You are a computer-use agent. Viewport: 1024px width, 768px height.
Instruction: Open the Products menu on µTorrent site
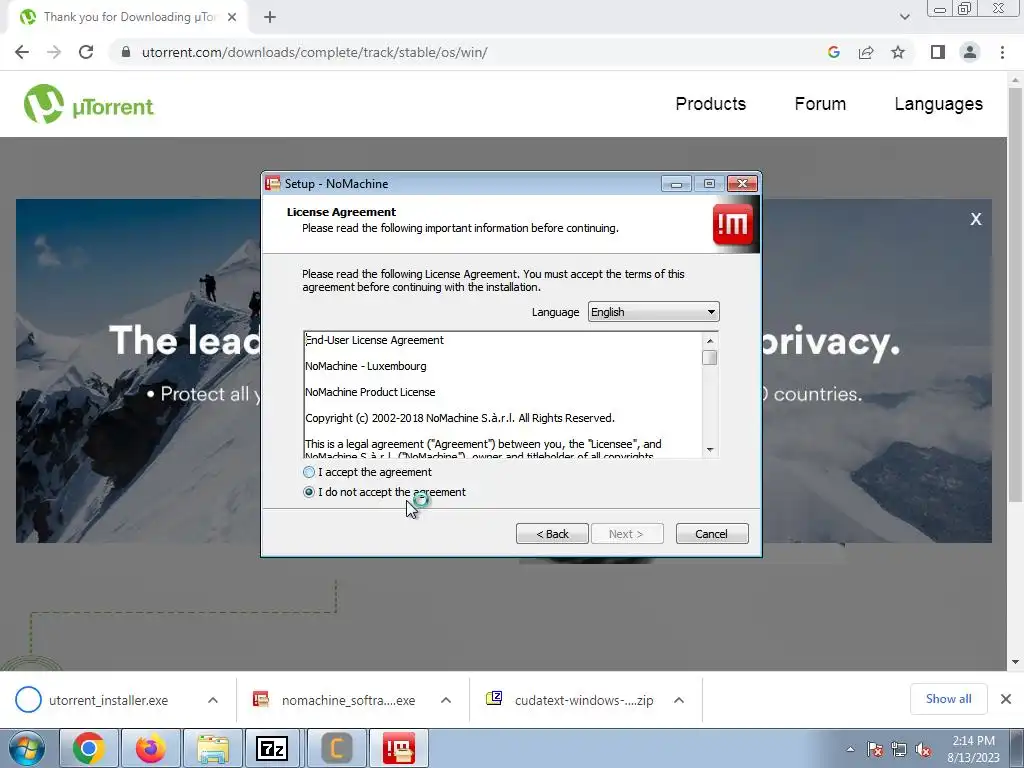(x=711, y=104)
